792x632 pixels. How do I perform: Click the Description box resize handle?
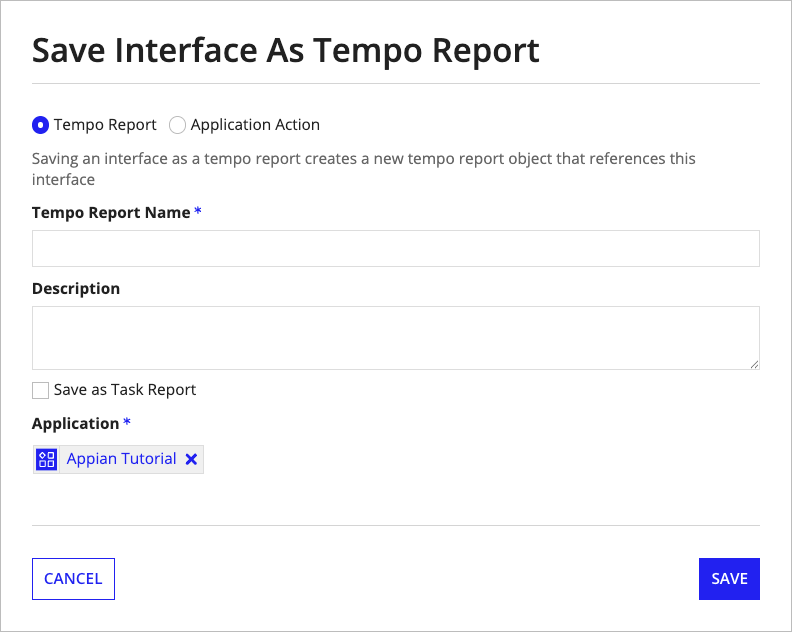coord(754,364)
